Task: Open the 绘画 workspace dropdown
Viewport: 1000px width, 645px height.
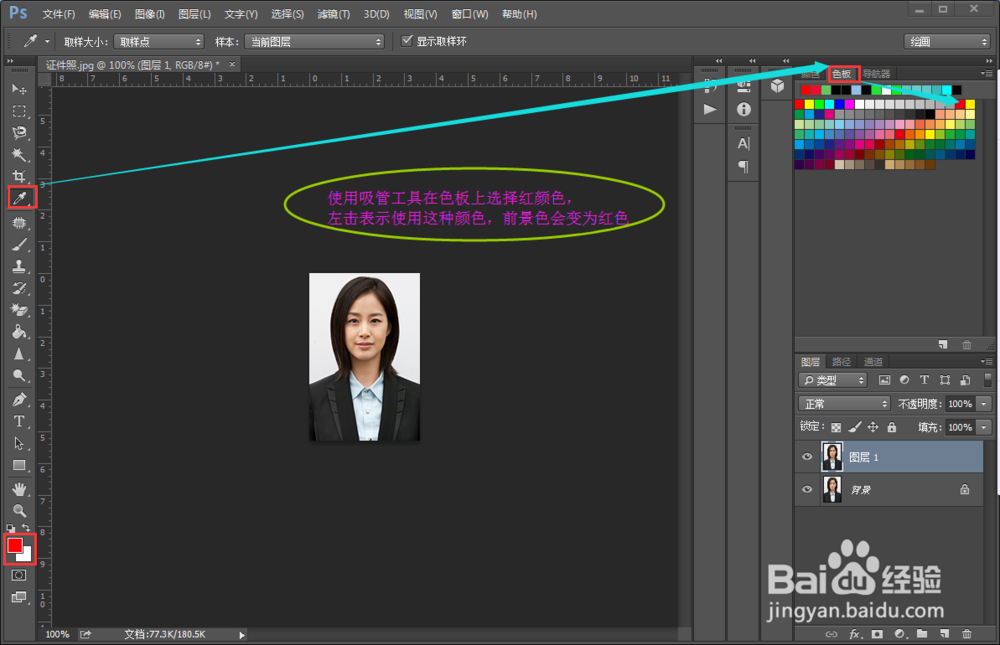Action: point(947,41)
